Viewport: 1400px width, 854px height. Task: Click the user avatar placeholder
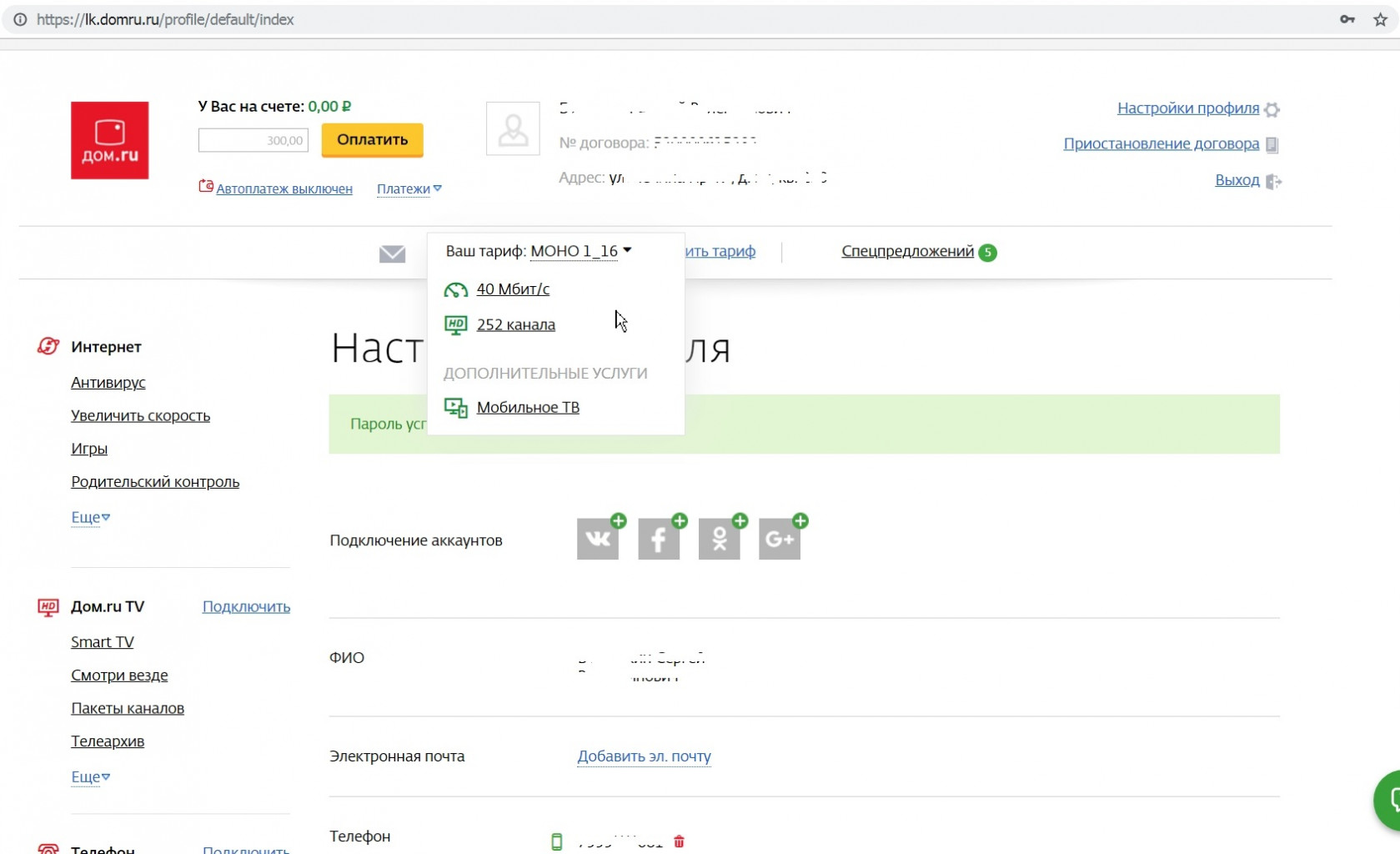tap(513, 128)
